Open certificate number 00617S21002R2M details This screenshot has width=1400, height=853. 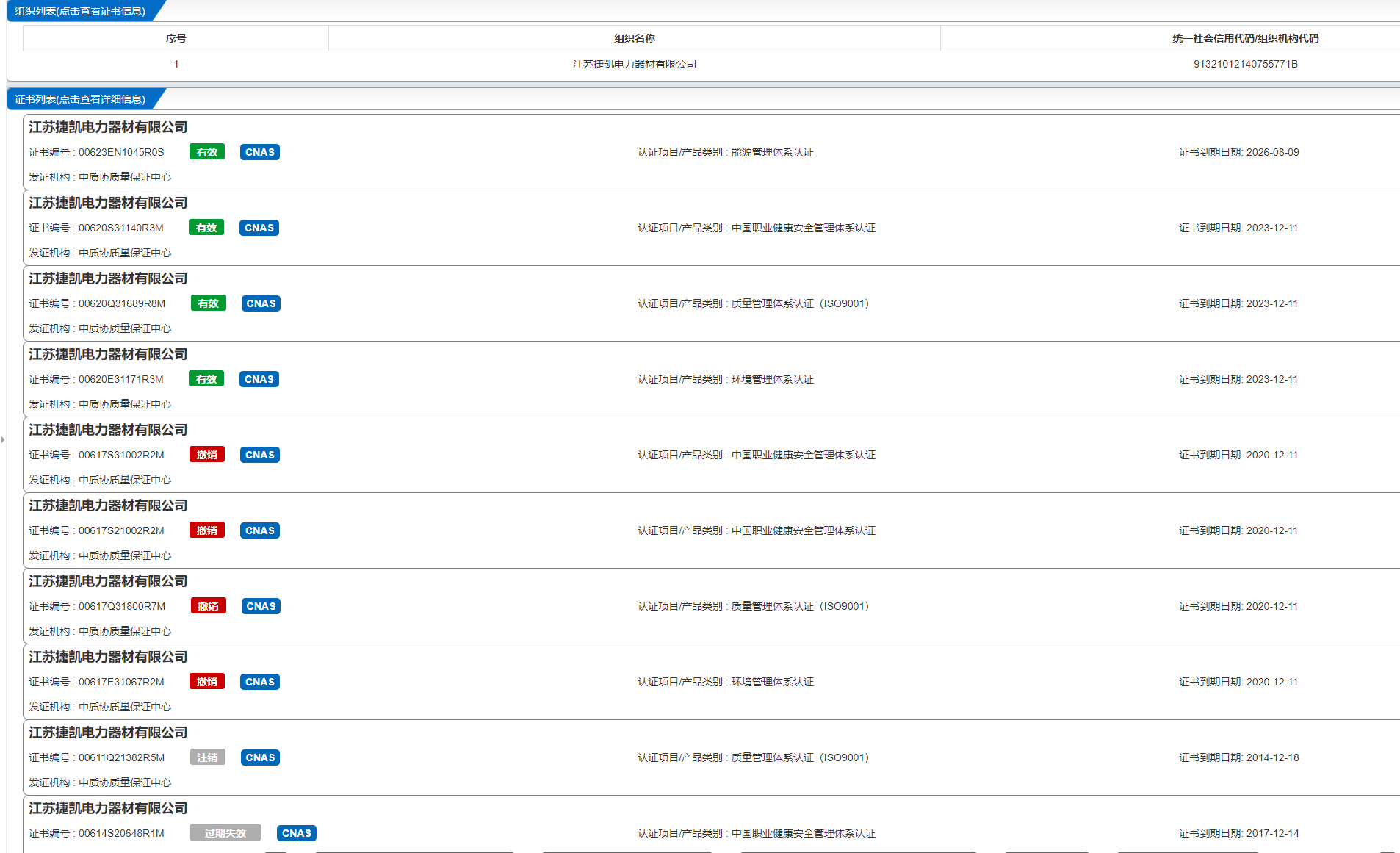pos(121,530)
